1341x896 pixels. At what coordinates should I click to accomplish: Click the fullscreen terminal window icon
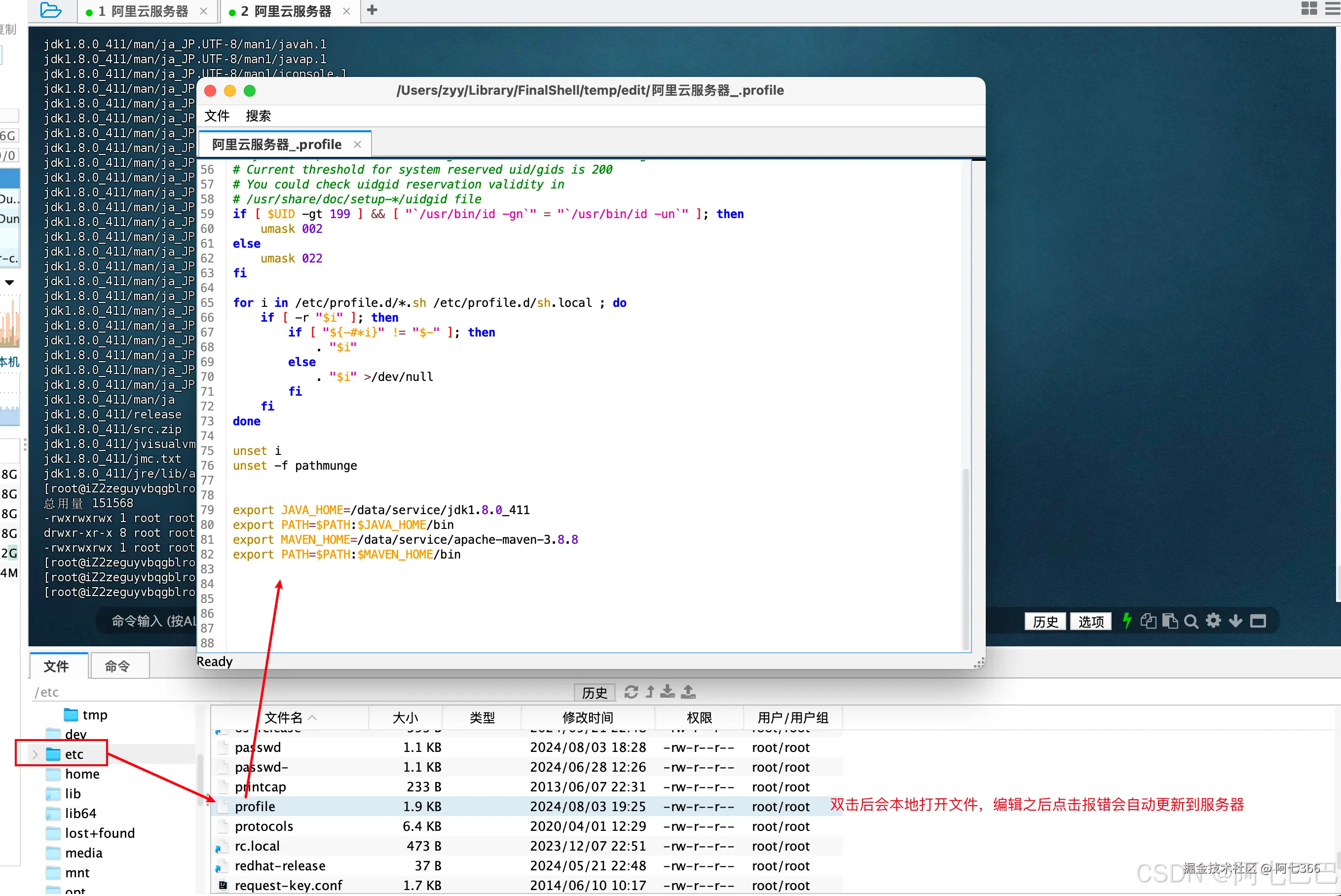pos(1258,621)
